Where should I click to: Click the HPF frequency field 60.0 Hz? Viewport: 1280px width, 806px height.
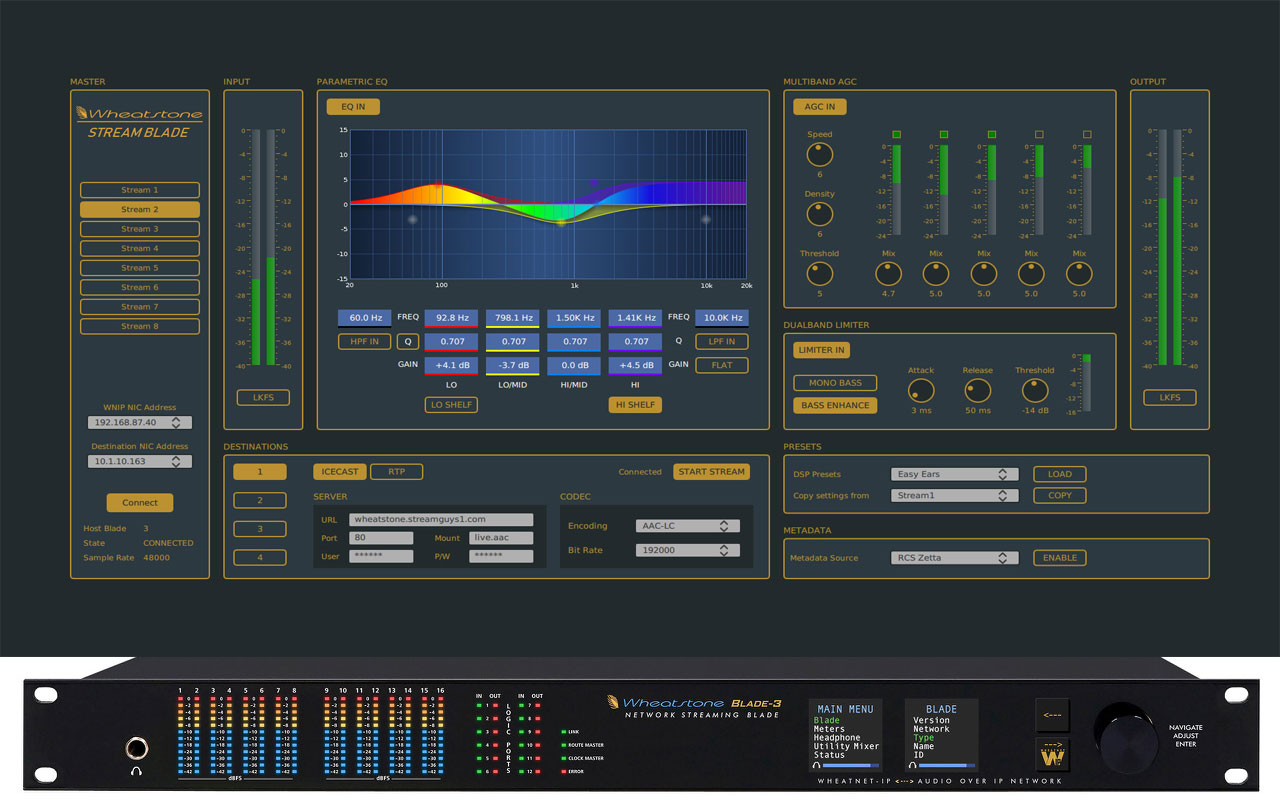(x=365, y=318)
